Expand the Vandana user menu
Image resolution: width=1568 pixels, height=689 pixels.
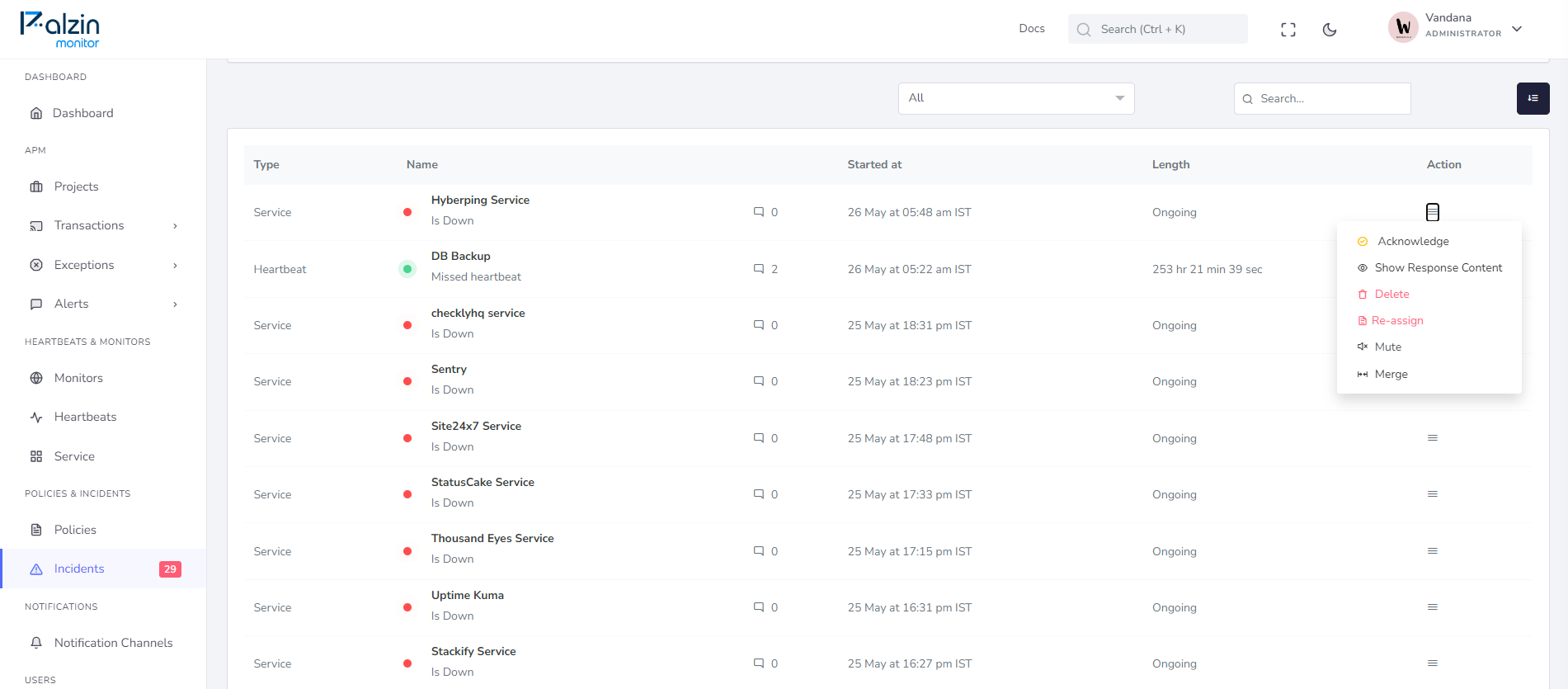point(1516,29)
